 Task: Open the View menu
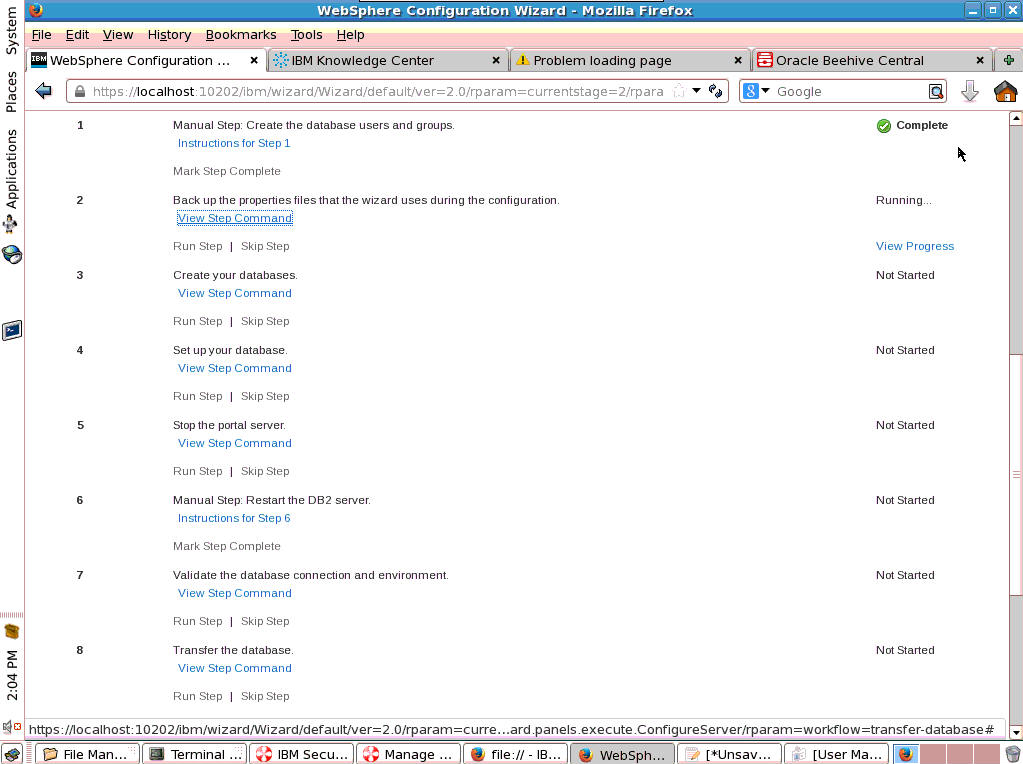pos(117,35)
